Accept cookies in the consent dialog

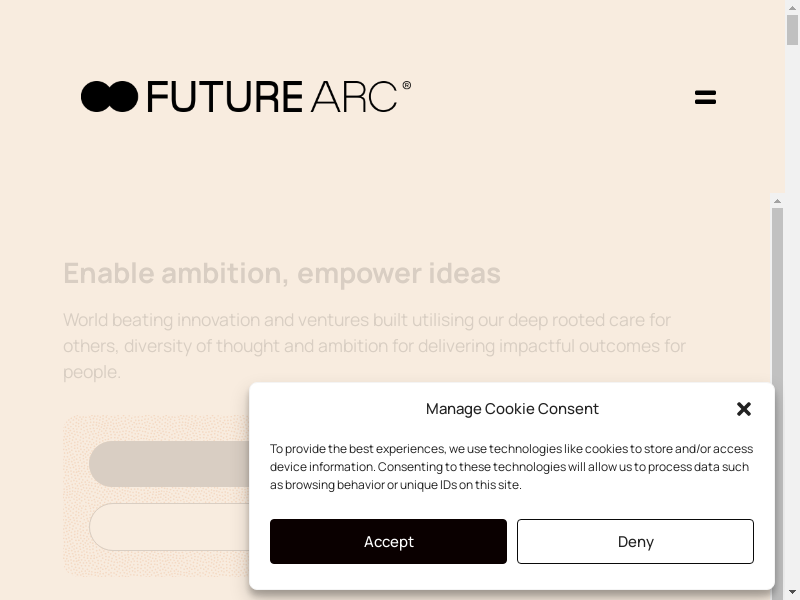tap(388, 541)
